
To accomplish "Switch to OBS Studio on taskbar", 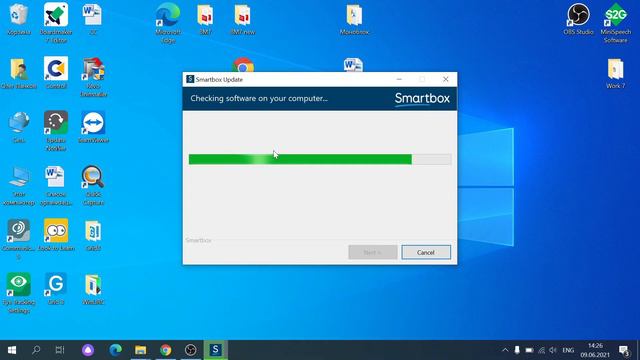I will 191,350.
